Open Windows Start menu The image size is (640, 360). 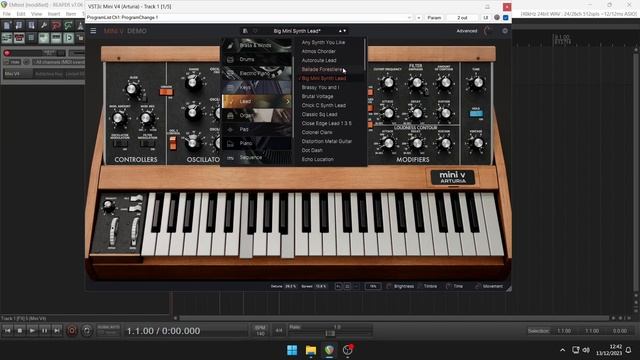(292, 350)
